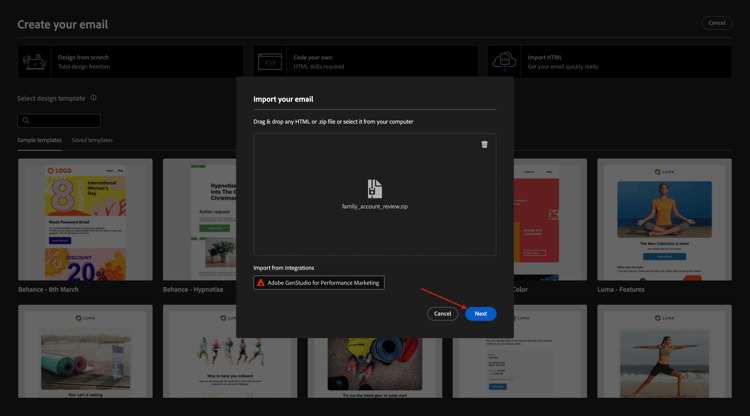Click the Adobe logo in GenStudio button
Viewport: 750px width, 416px height.
(261, 283)
